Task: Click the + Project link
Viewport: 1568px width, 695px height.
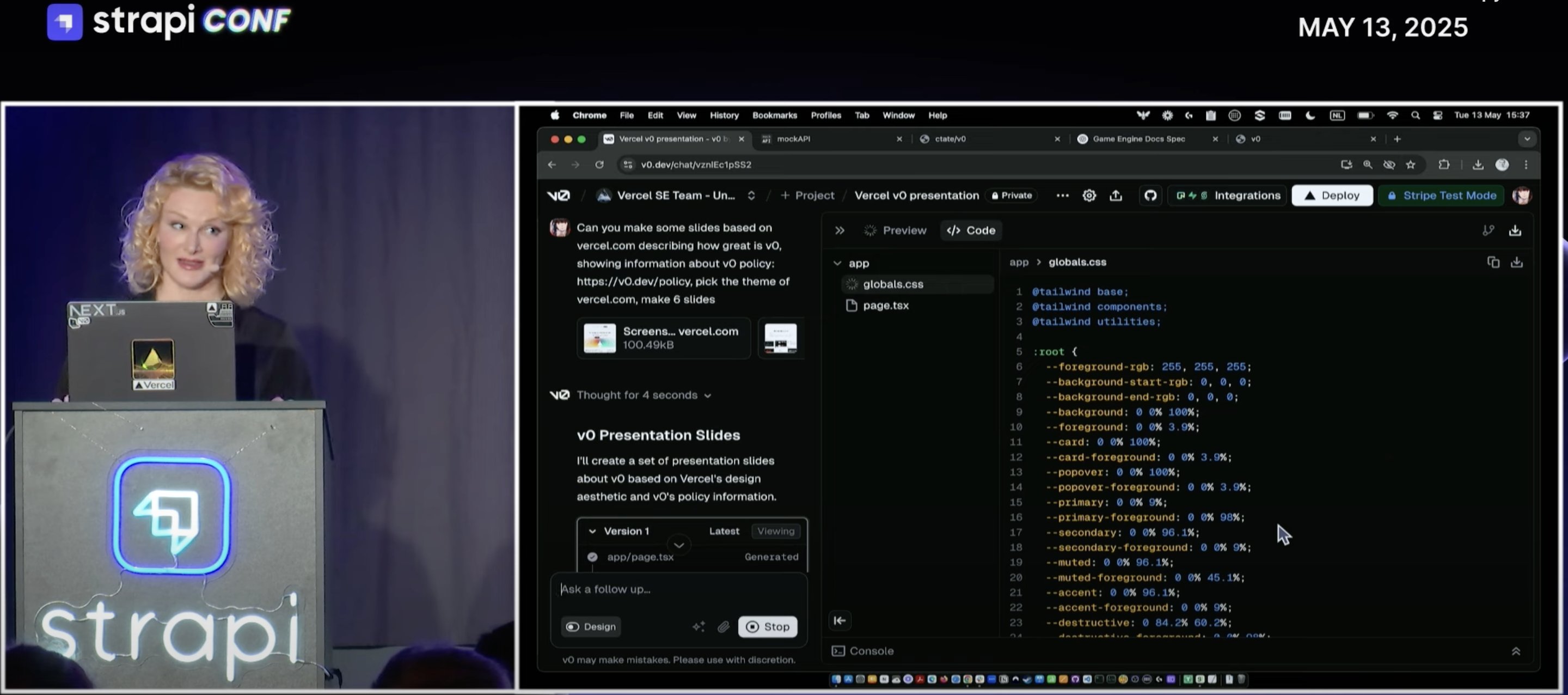Action: (807, 196)
